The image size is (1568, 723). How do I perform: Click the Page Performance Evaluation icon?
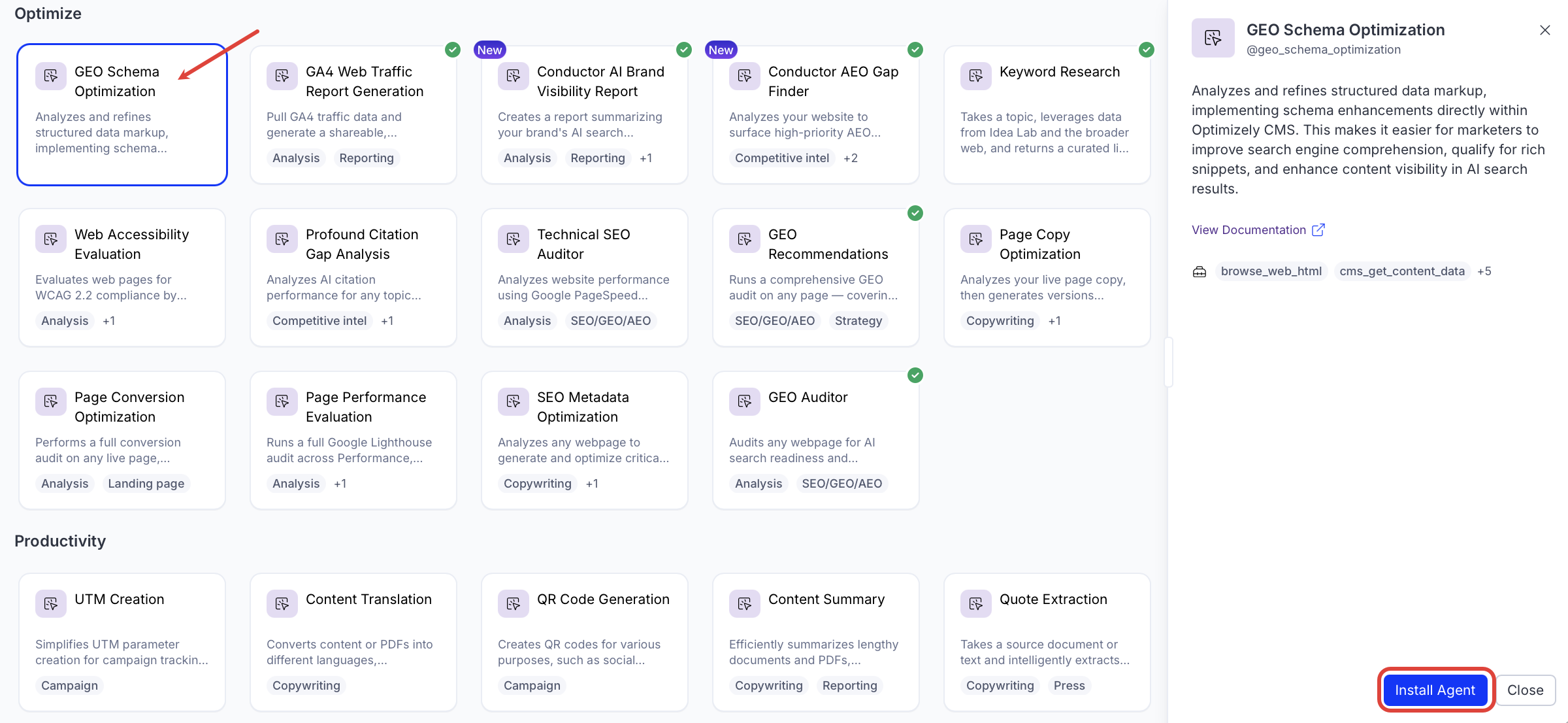(282, 401)
